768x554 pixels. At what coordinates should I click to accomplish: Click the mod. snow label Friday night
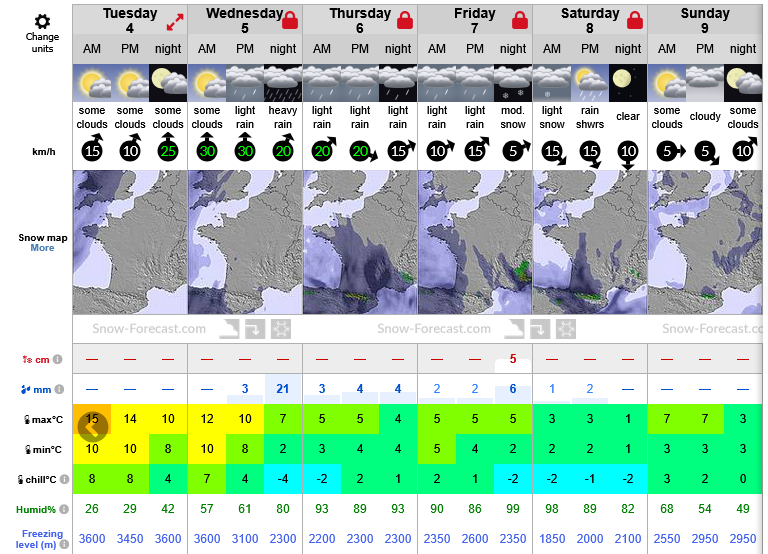(513, 117)
